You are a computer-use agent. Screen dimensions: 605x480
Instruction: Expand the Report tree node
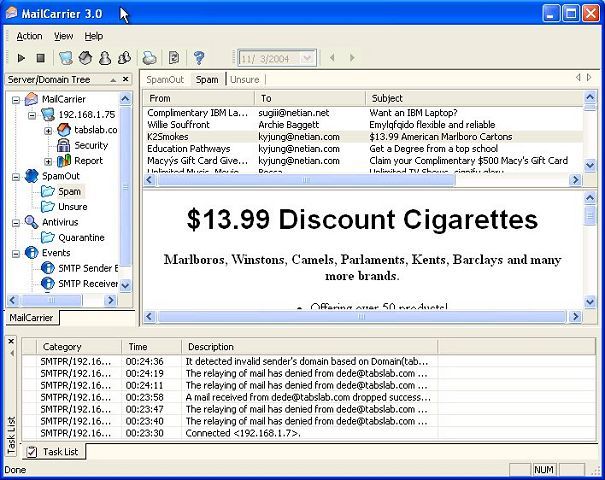point(48,161)
